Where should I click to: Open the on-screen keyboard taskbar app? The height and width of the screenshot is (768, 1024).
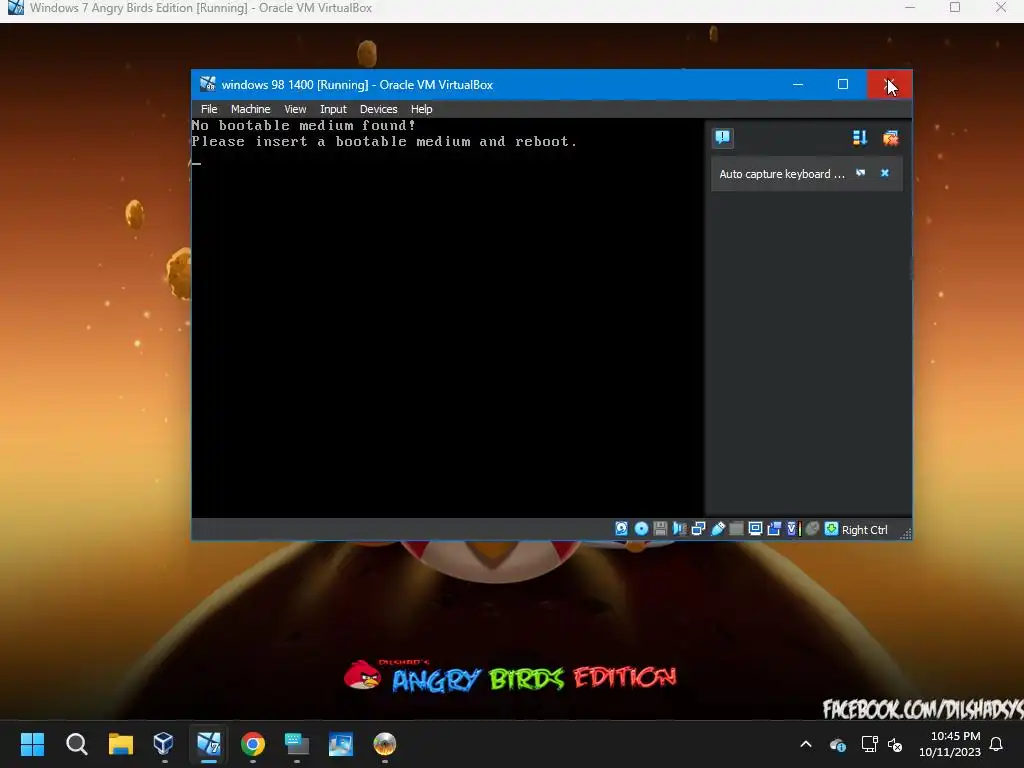pos(296,744)
